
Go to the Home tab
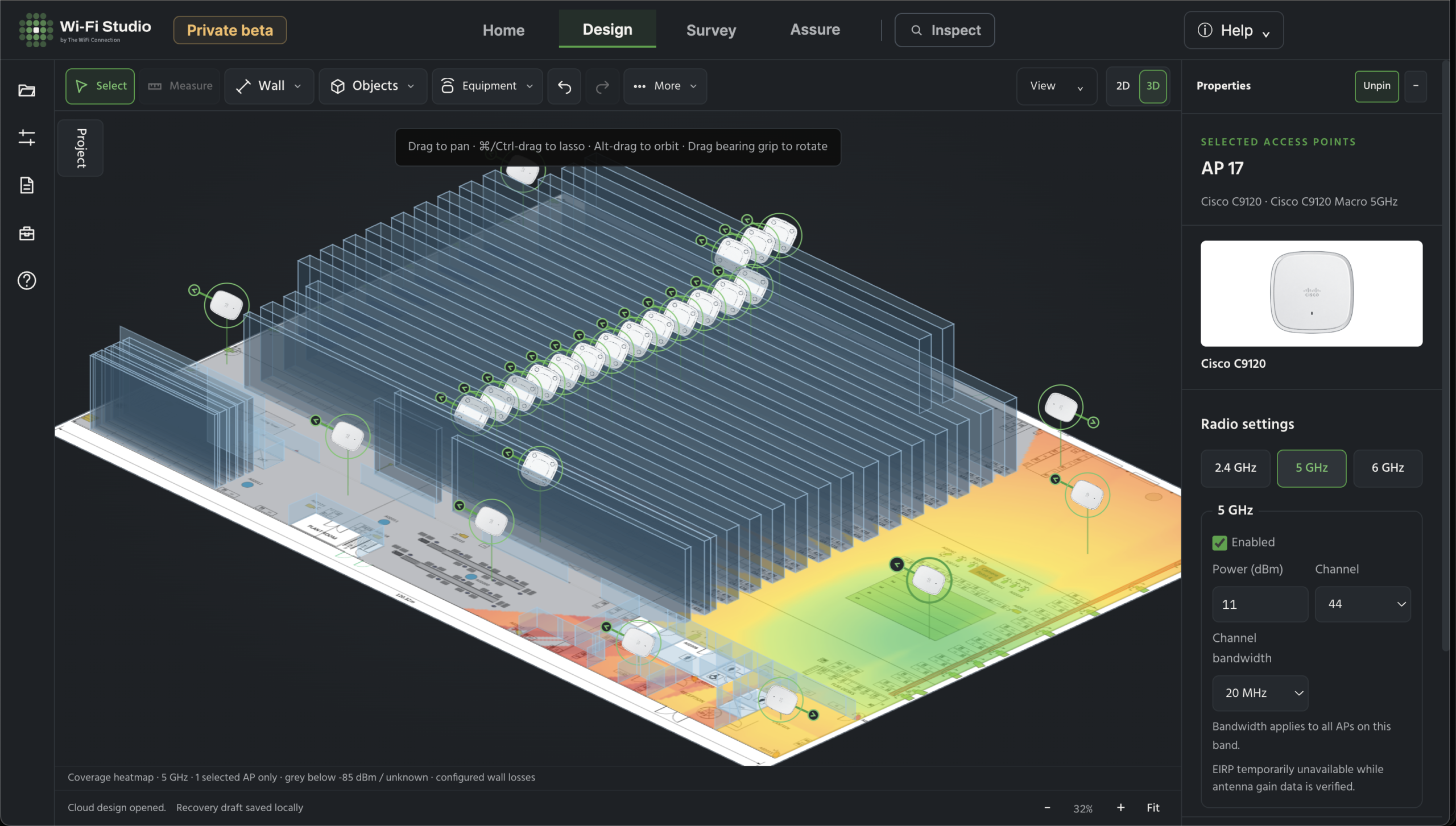point(503,30)
